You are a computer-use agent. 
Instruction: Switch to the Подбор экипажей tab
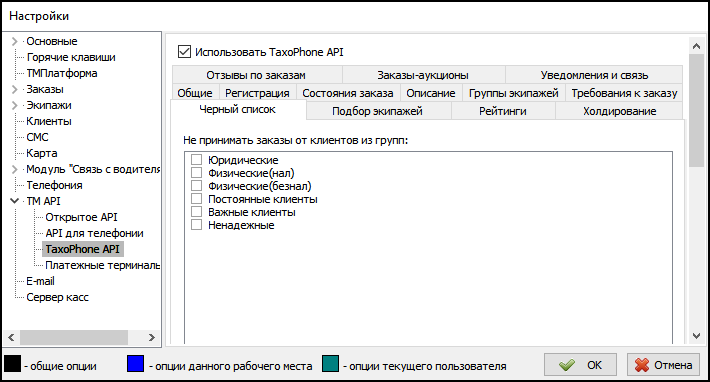[379, 111]
